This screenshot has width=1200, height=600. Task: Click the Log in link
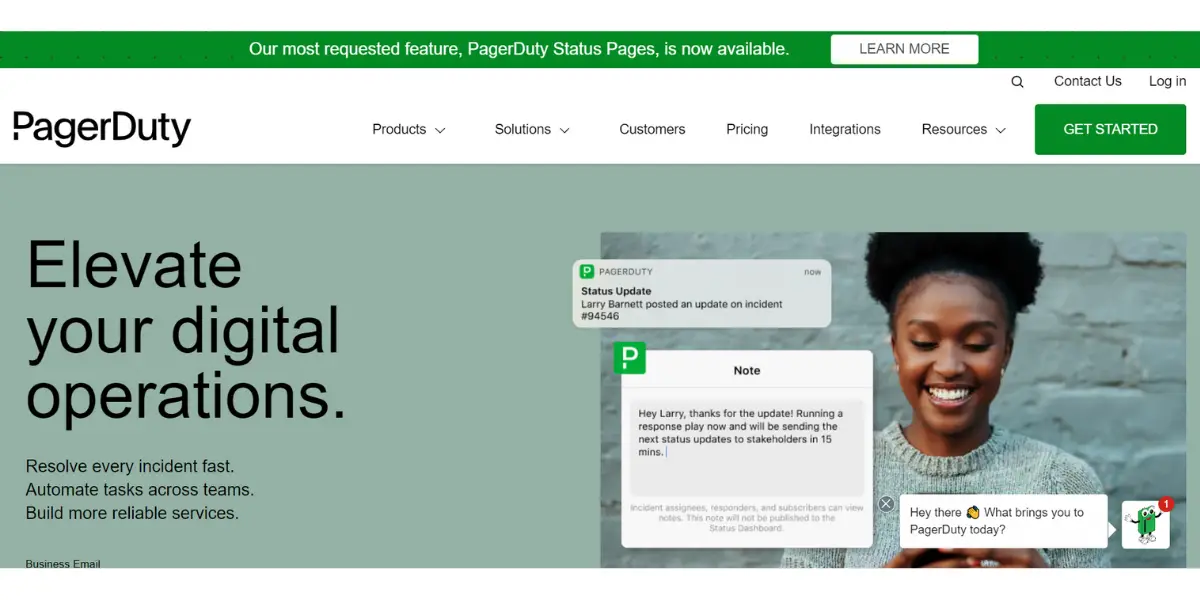point(1167,81)
